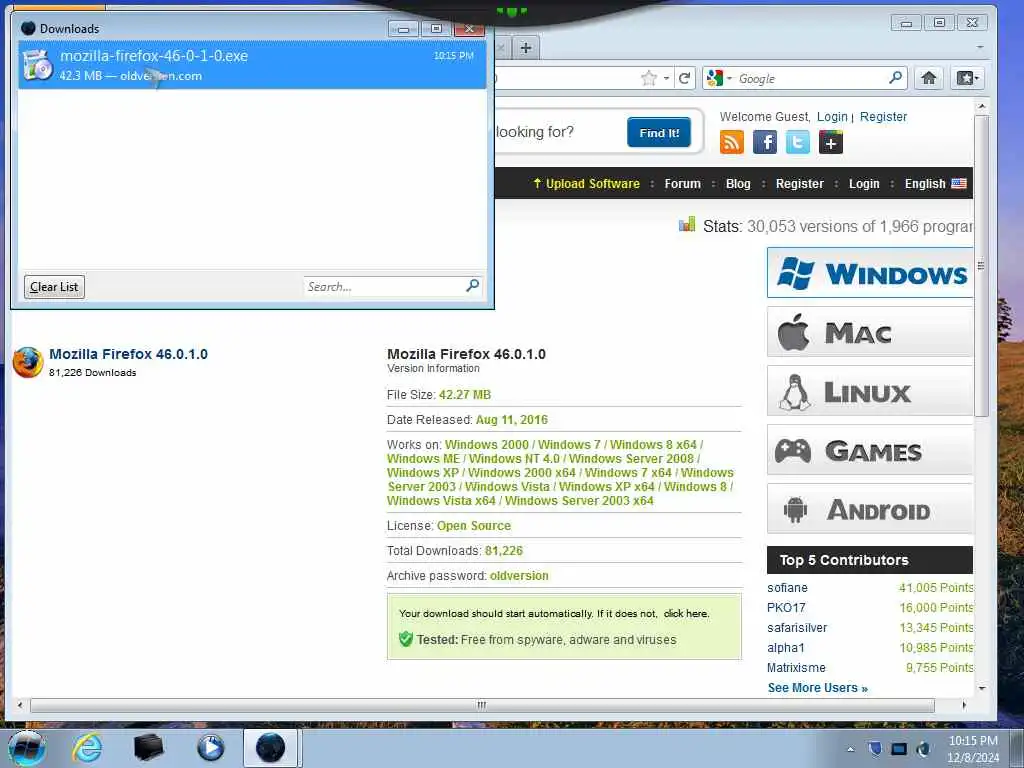The image size is (1024, 768).
Task: Click the Clear List button in Downloads
Action: tap(54, 287)
